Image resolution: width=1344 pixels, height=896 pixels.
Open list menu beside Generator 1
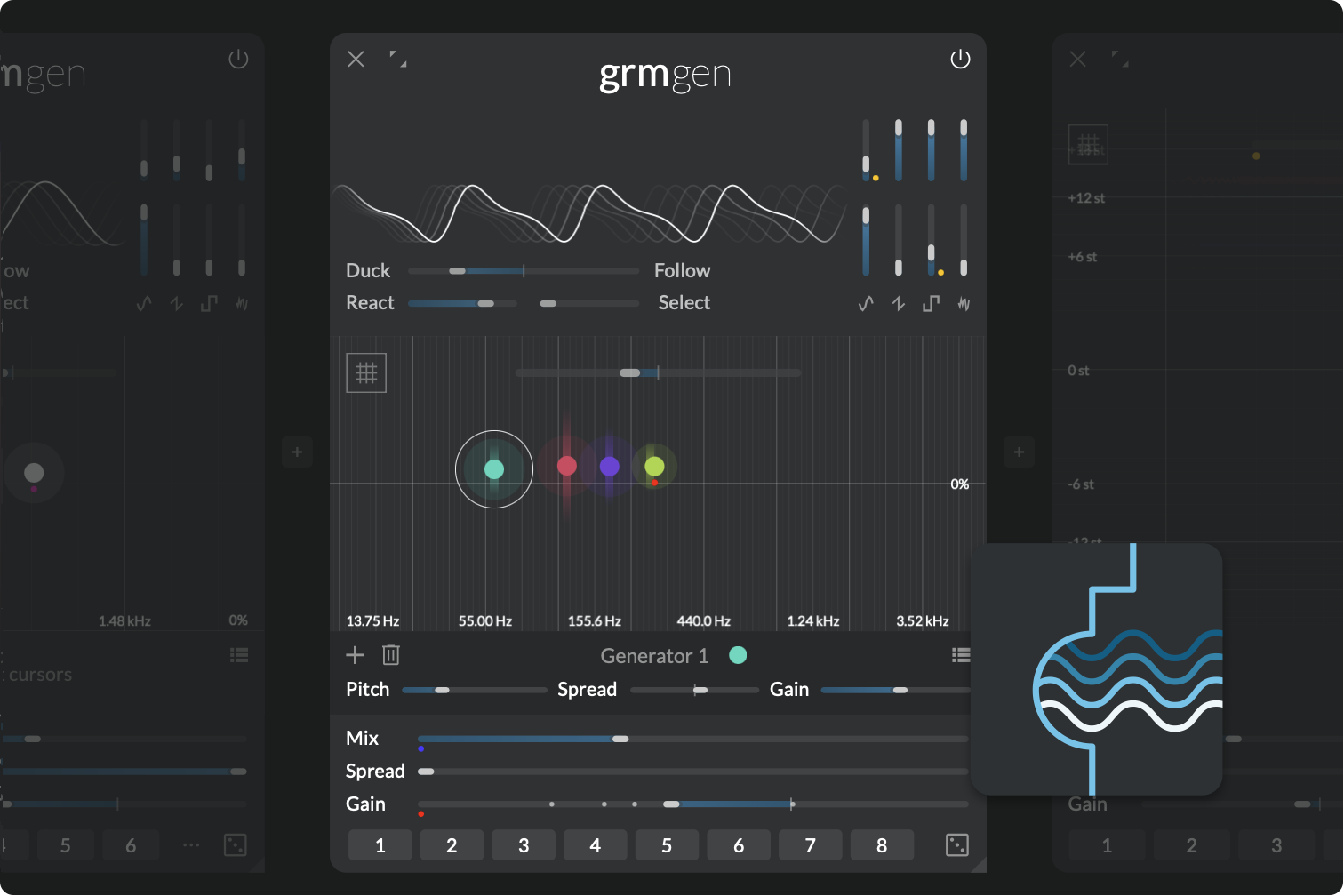960,655
